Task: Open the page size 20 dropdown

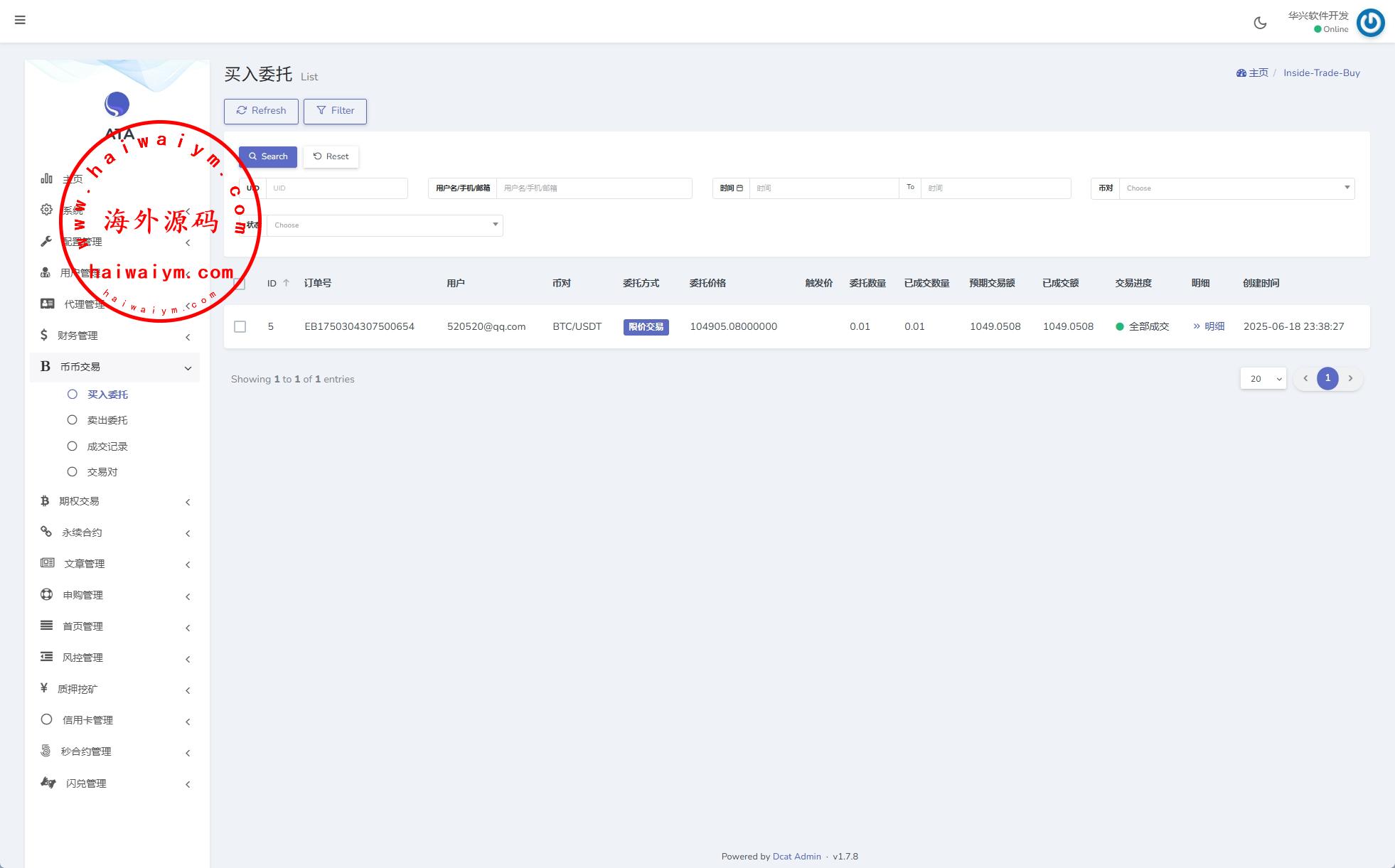Action: pyautogui.click(x=1263, y=378)
